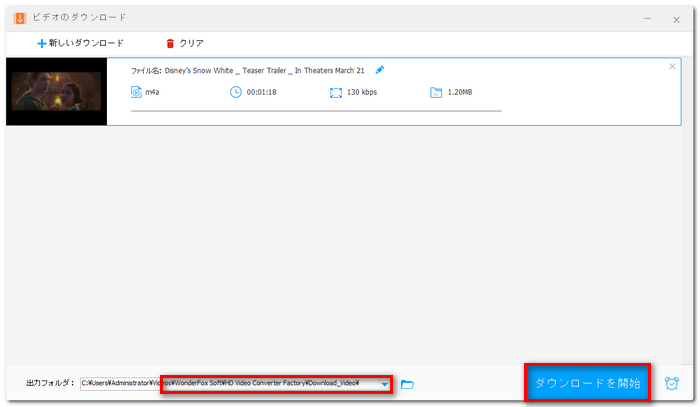The height and width of the screenshot is (407, 700).
Task: Select クリア to clear the list
Action: (191, 43)
